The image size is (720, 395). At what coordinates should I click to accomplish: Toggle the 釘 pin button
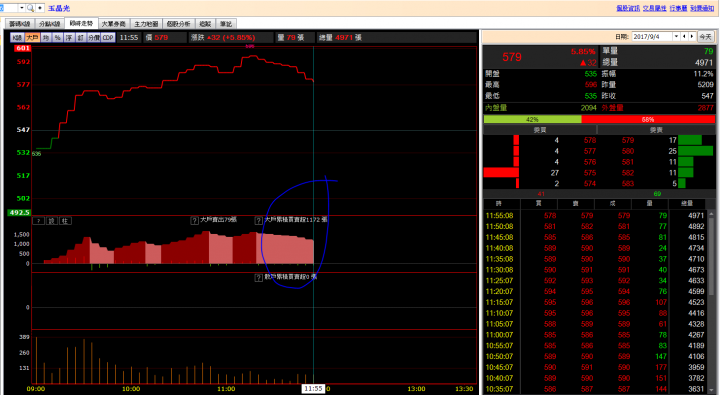click(80, 38)
